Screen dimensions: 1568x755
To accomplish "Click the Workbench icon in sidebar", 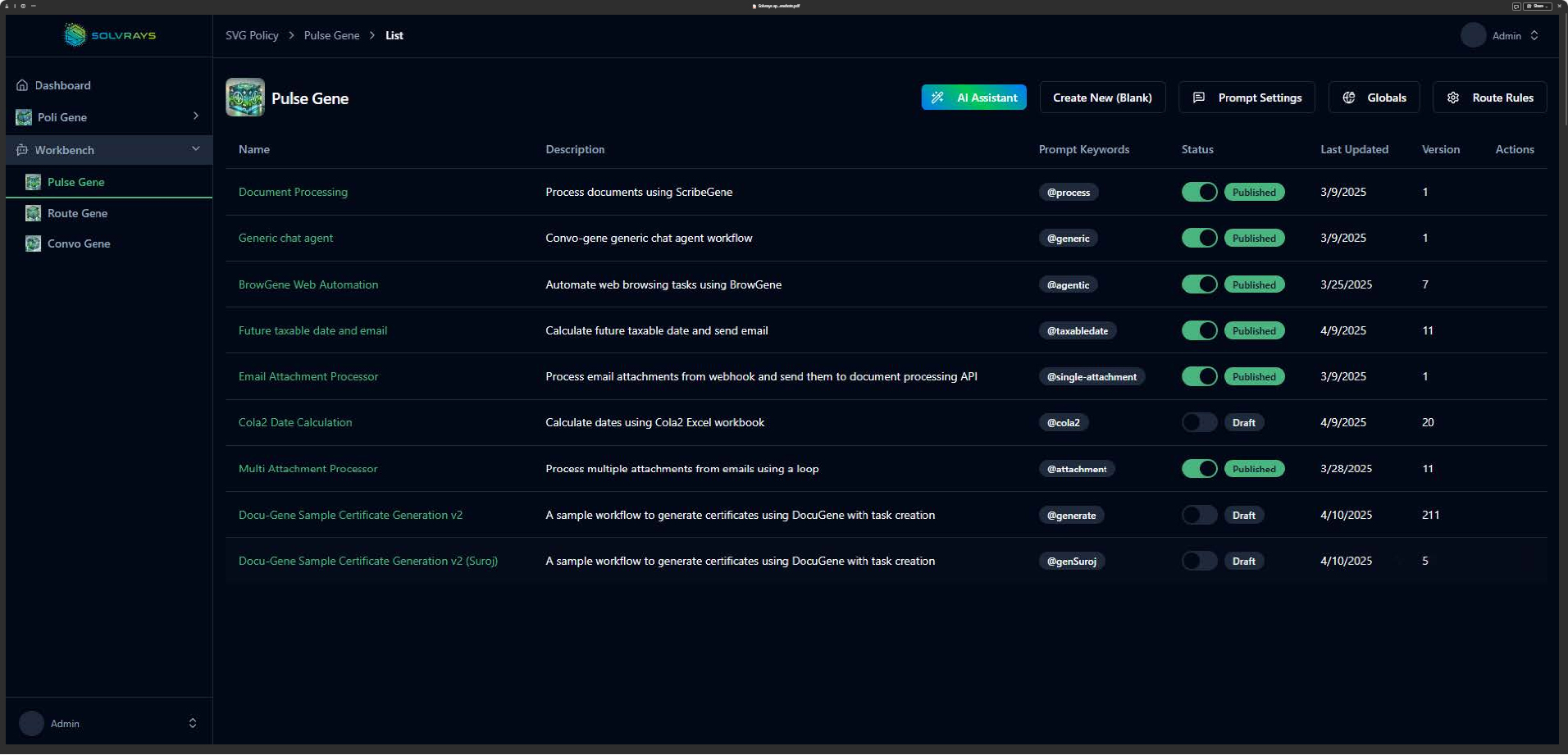I will (x=22, y=150).
